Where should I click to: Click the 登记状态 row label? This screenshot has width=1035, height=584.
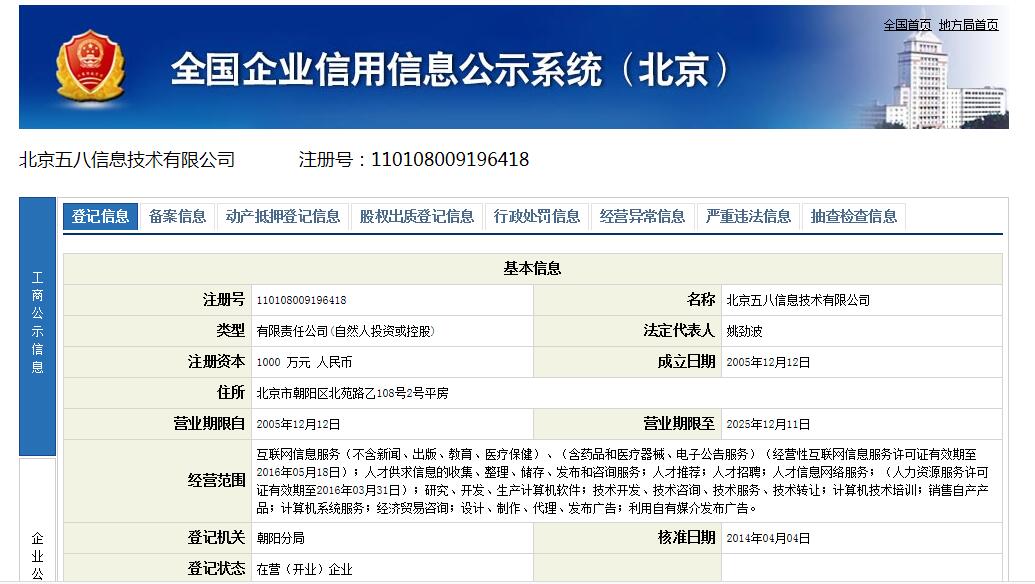(x=217, y=569)
